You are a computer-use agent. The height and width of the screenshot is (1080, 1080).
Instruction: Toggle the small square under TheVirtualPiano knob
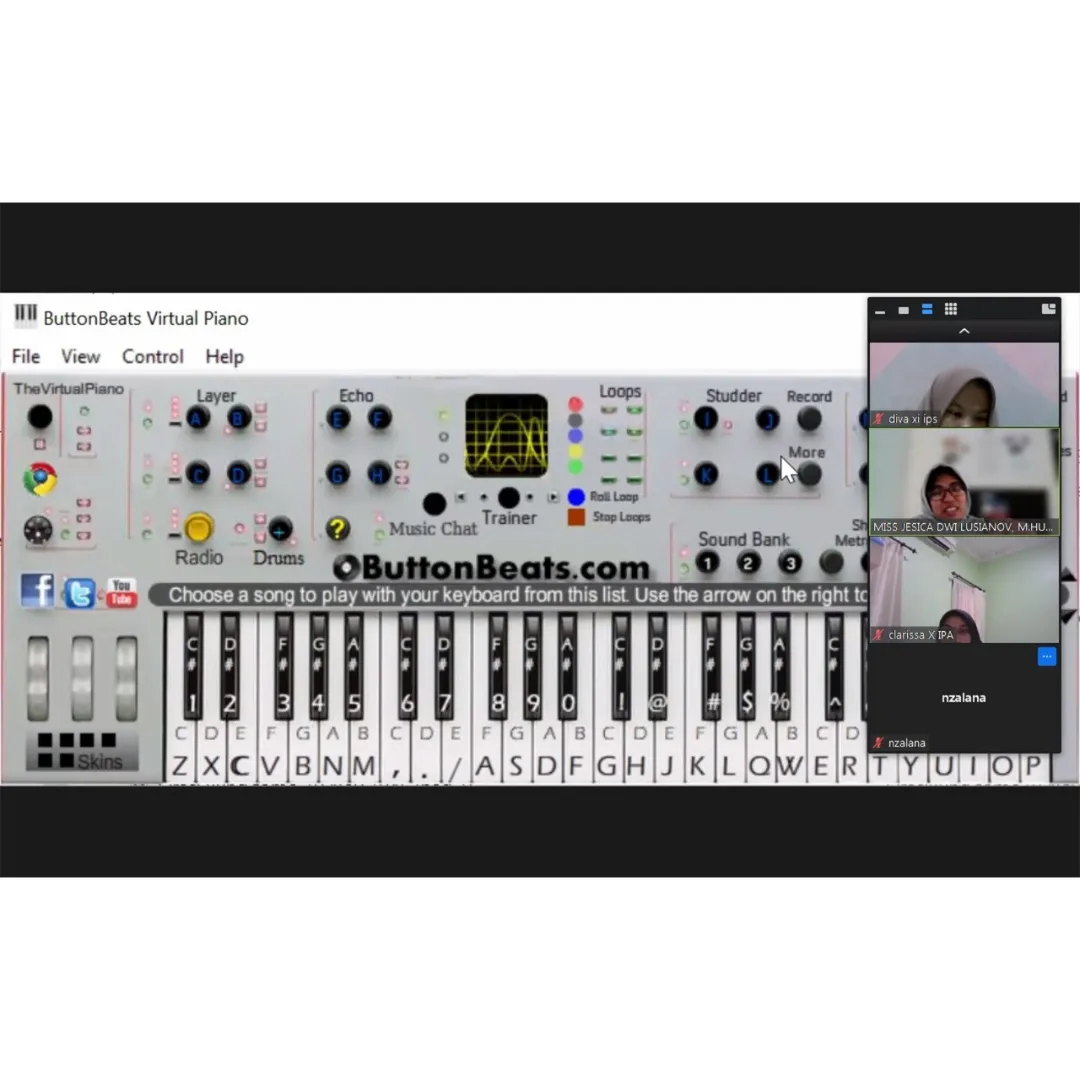click(40, 444)
